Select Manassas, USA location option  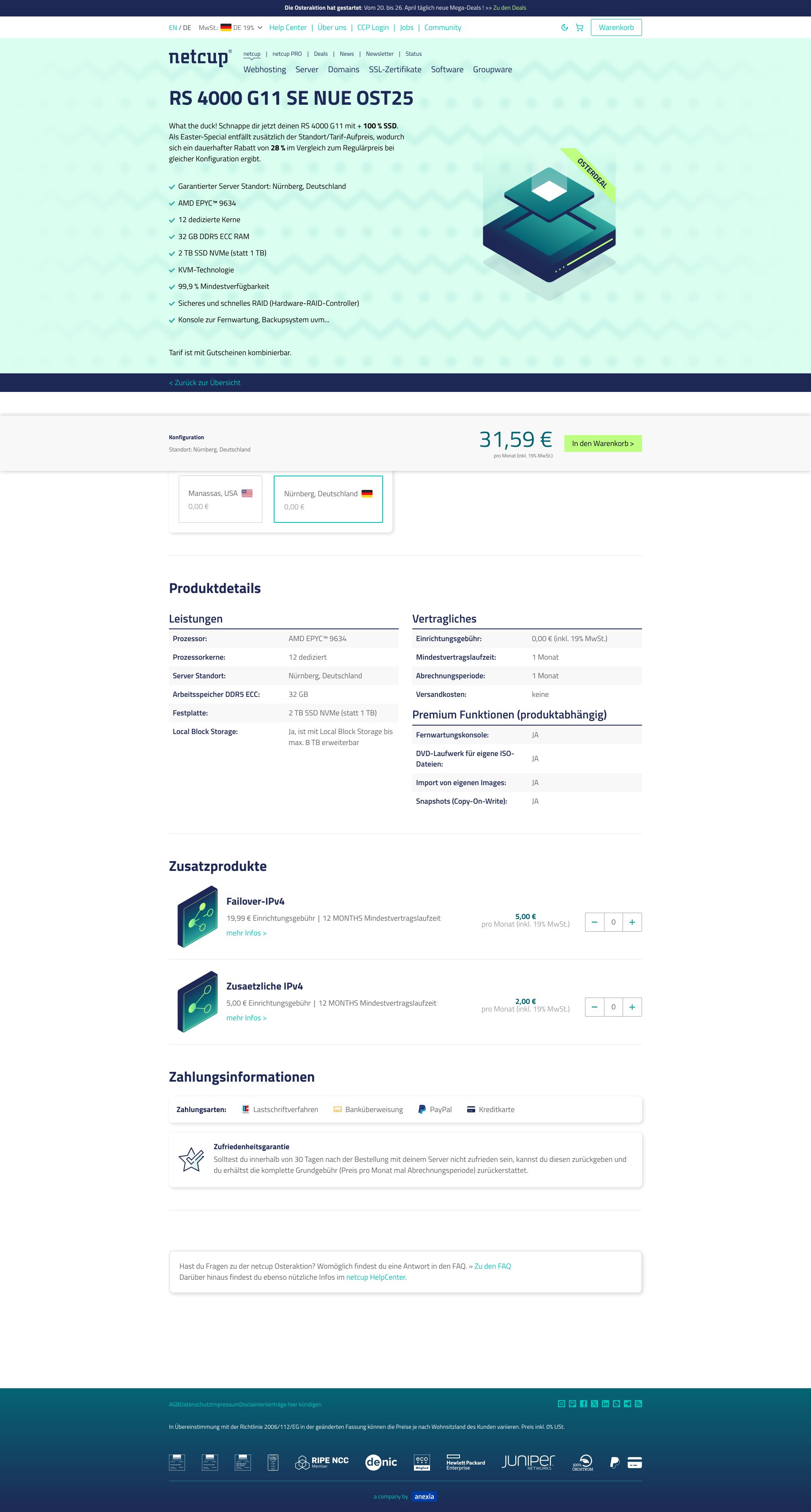(220, 499)
